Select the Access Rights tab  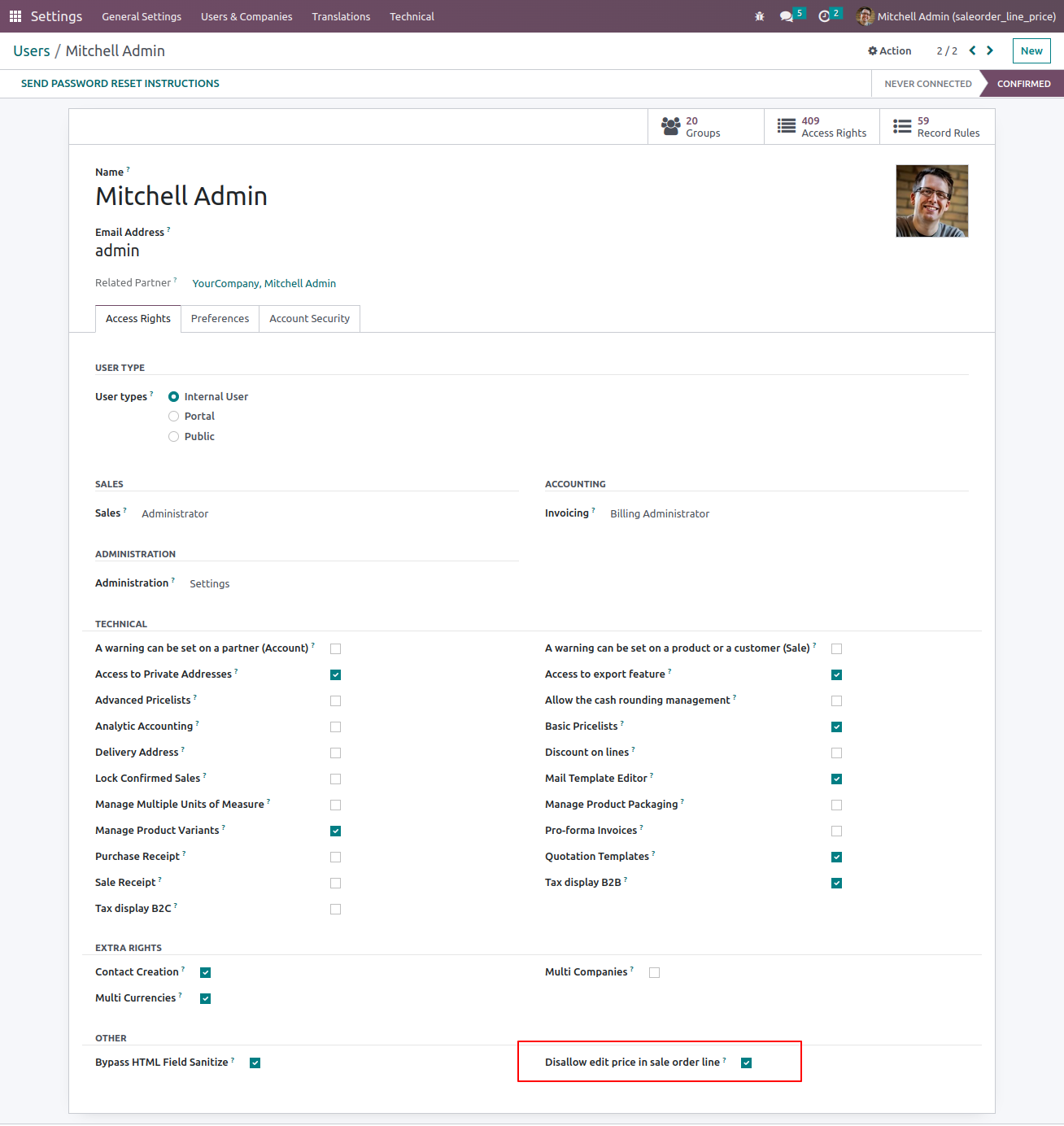[x=138, y=319]
